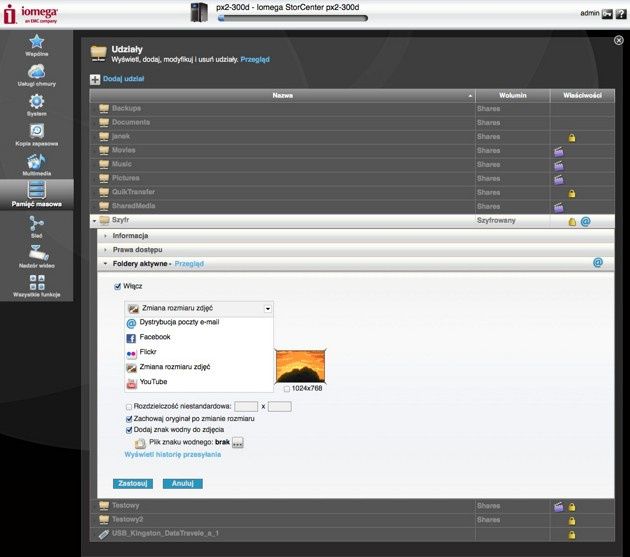Screen dimensions: 630x557
Task: Click lock icon in USB_Kingston row
Action: coord(572,535)
